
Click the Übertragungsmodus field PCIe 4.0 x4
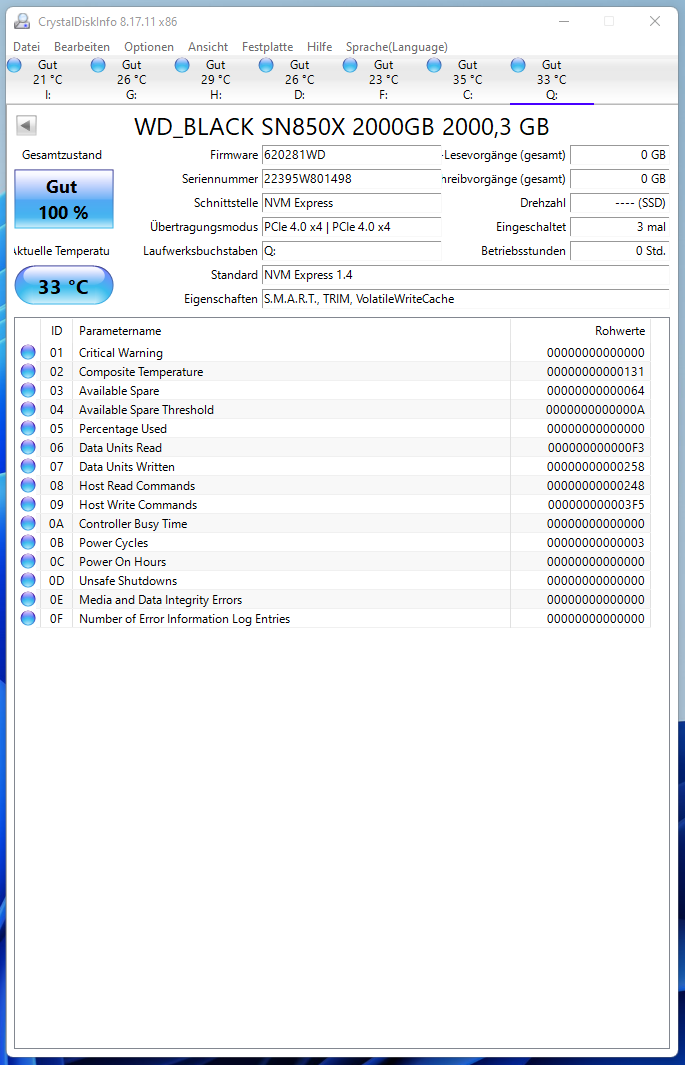click(351, 227)
